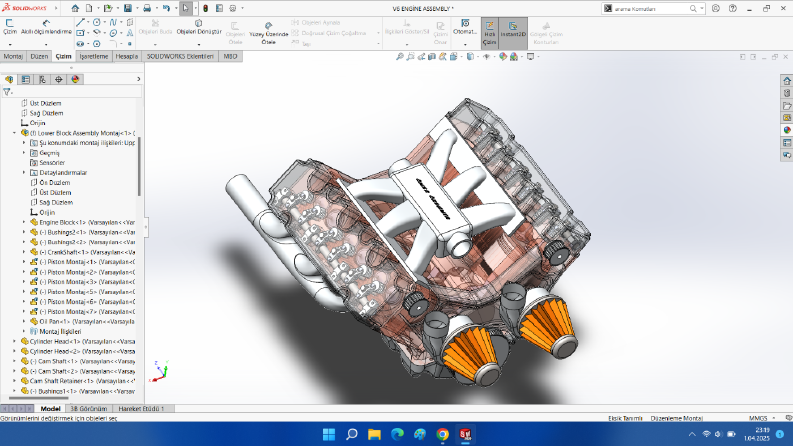Expand the Detaylandırmalar folder

click(x=24, y=172)
